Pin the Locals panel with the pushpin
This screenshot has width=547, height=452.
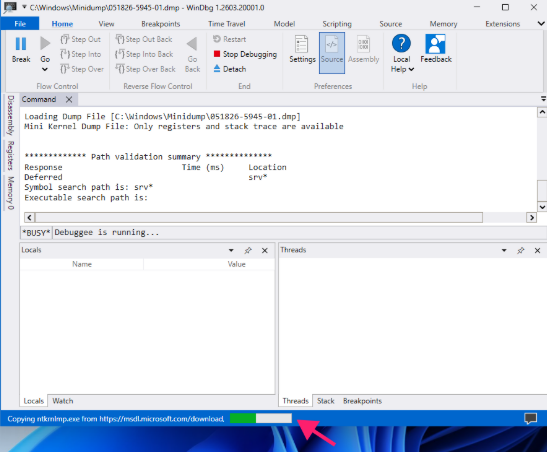pos(248,250)
